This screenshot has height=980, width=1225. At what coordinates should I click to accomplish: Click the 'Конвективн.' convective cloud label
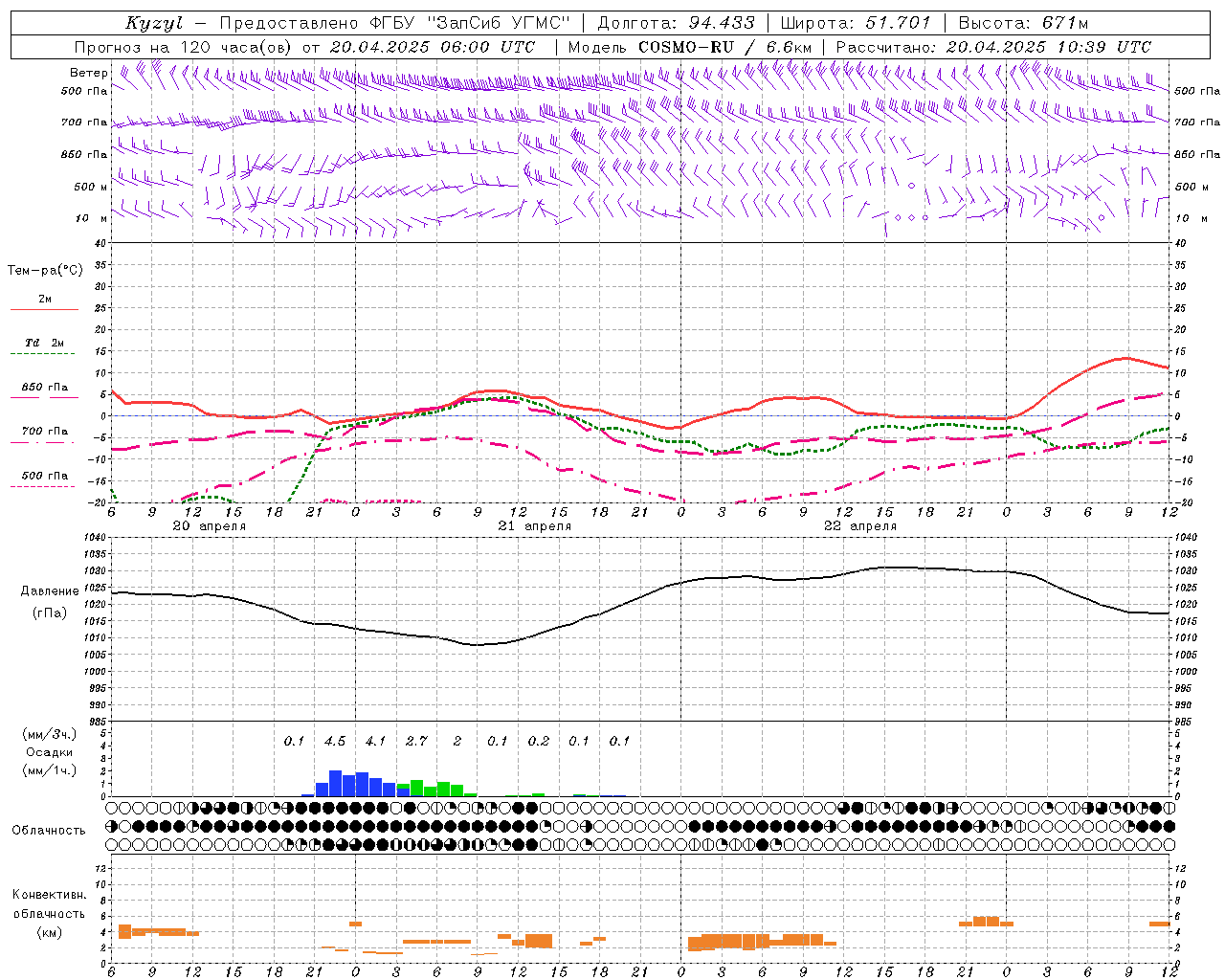(x=49, y=895)
